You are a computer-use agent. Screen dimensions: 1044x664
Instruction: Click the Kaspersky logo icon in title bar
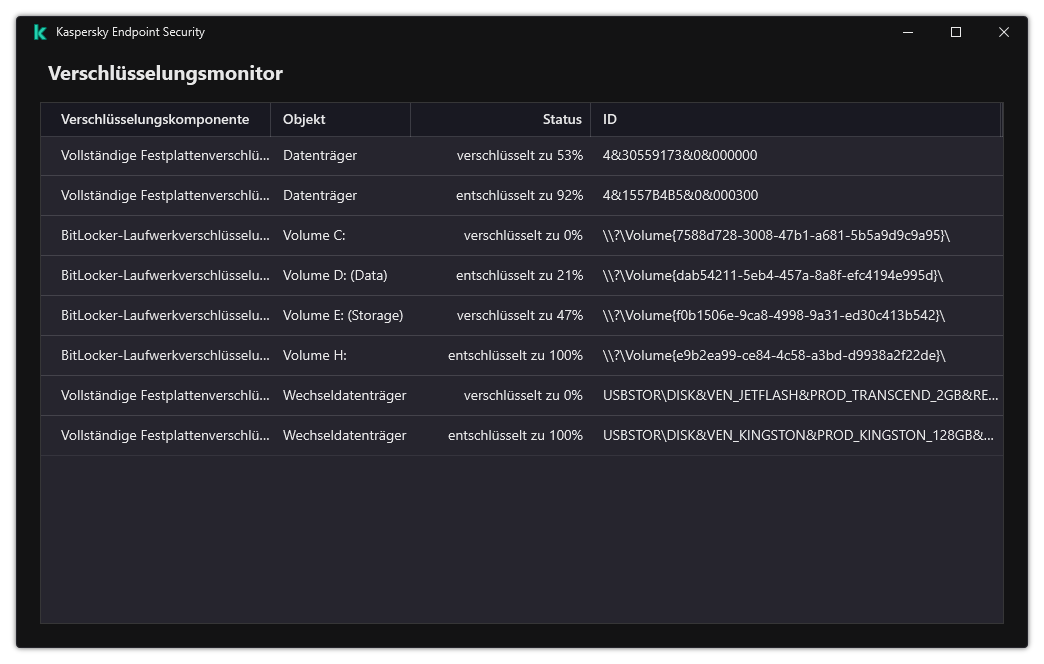coord(40,32)
